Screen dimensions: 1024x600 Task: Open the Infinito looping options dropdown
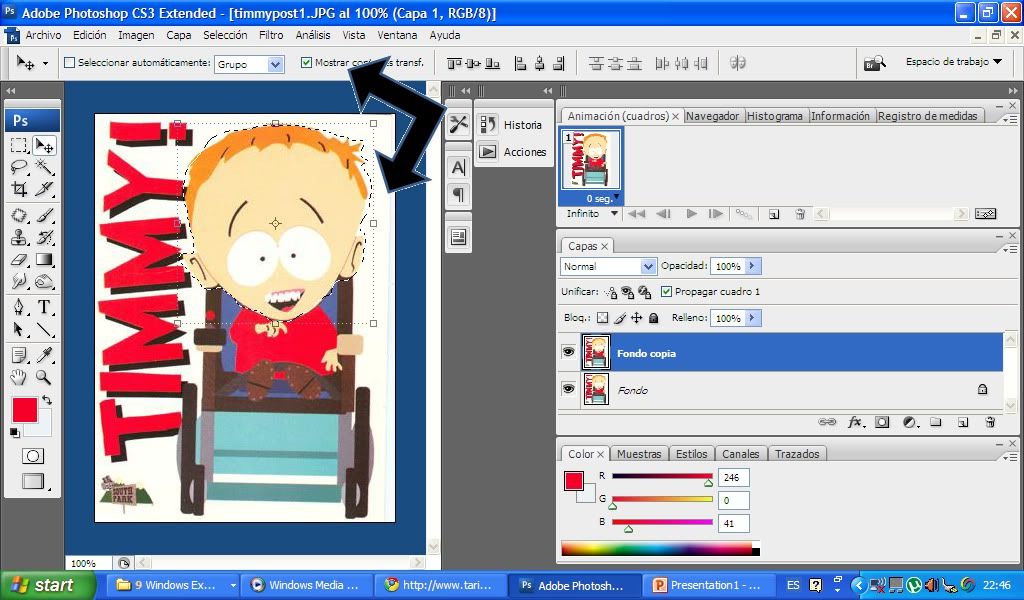593,213
